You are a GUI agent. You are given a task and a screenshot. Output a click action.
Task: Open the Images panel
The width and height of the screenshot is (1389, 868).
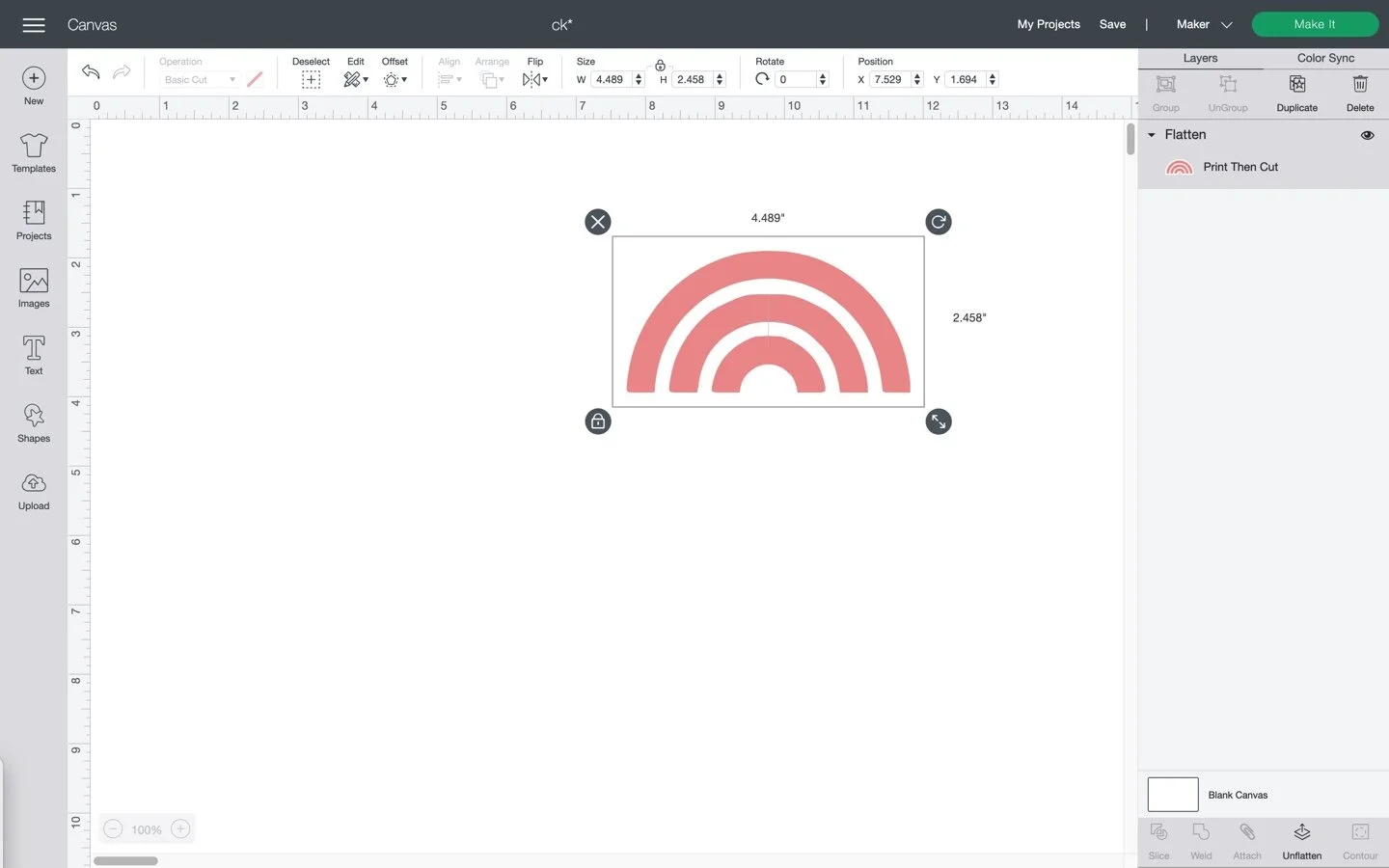33,287
